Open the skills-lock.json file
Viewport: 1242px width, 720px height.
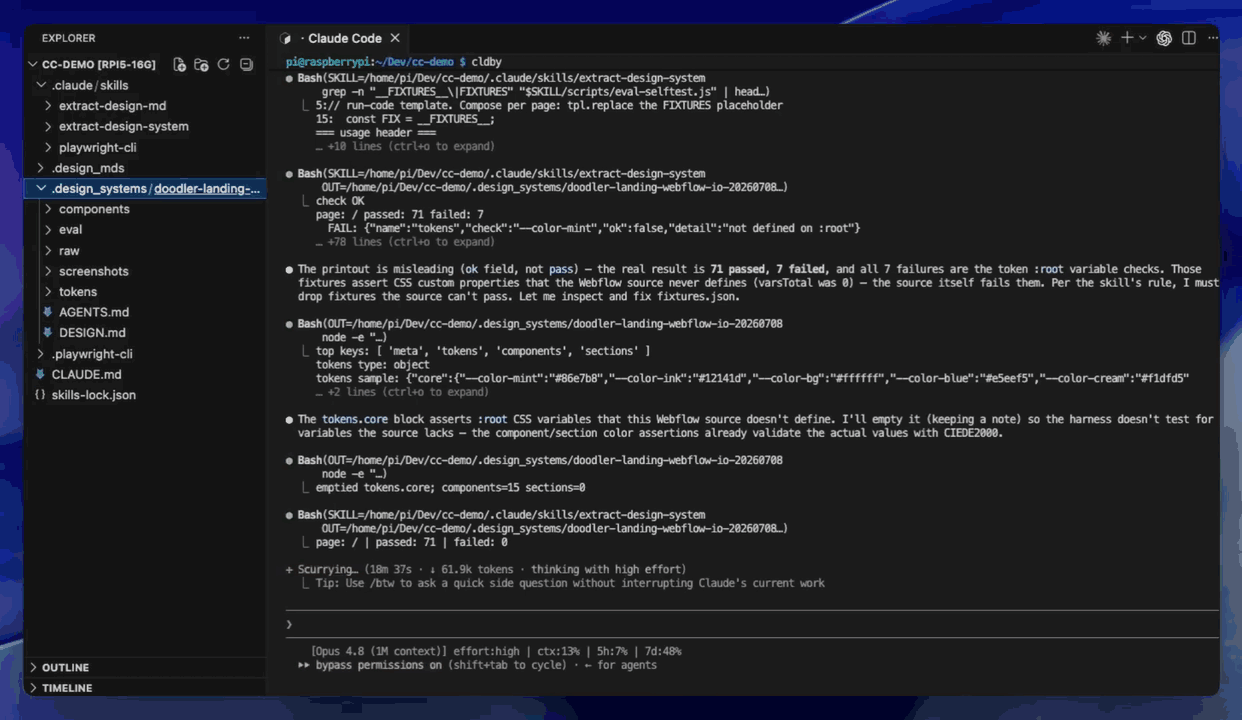click(93, 394)
